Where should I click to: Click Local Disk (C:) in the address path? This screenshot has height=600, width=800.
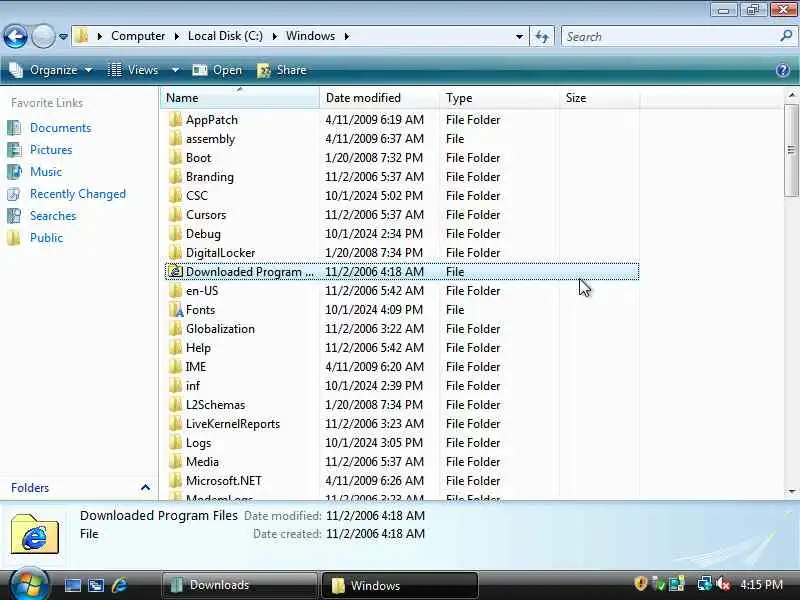point(225,36)
